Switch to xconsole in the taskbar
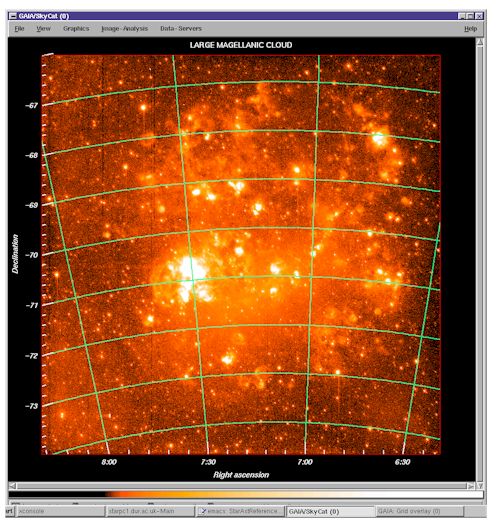 tap(61, 511)
